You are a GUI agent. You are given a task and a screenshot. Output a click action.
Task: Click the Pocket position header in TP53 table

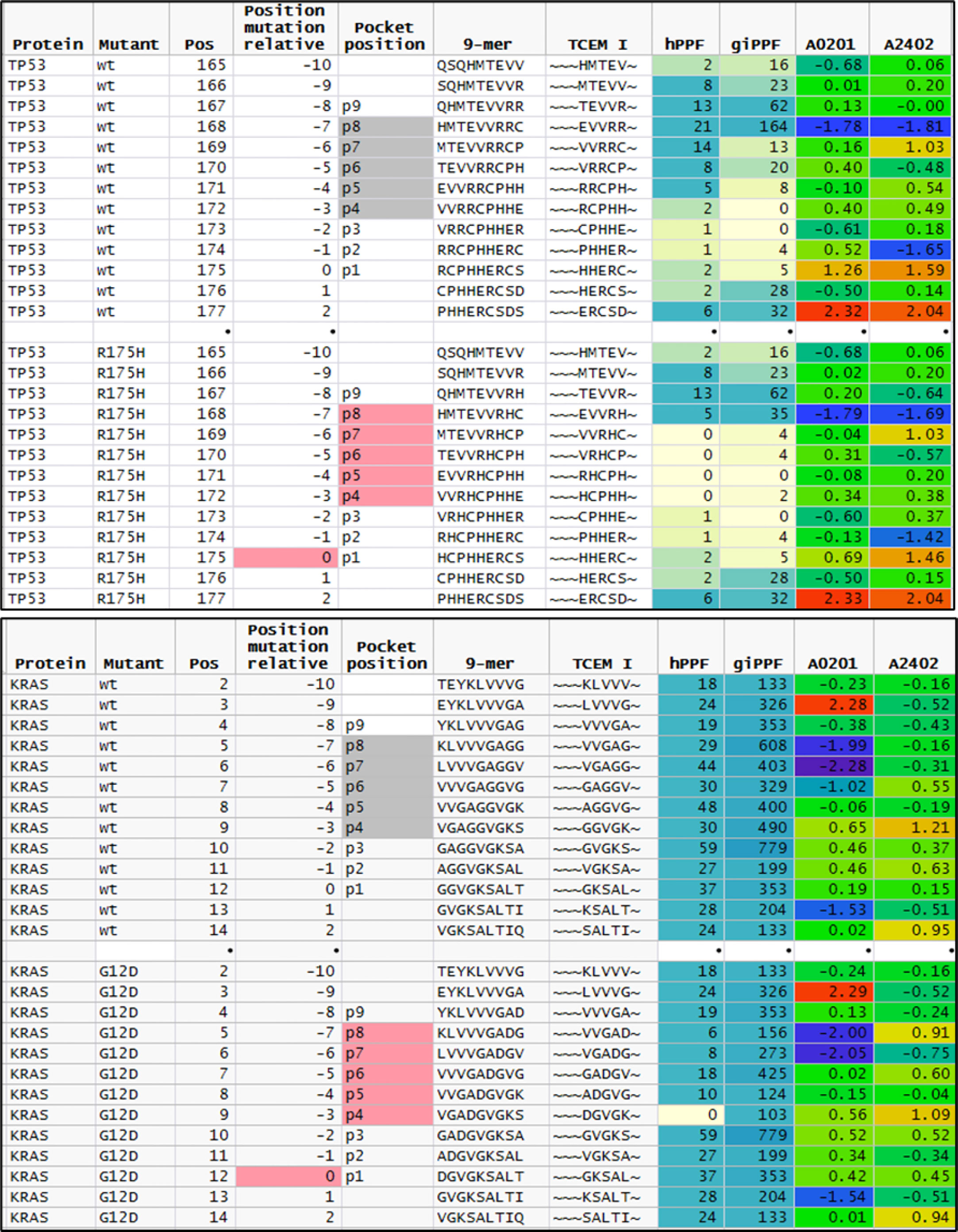[385, 35]
